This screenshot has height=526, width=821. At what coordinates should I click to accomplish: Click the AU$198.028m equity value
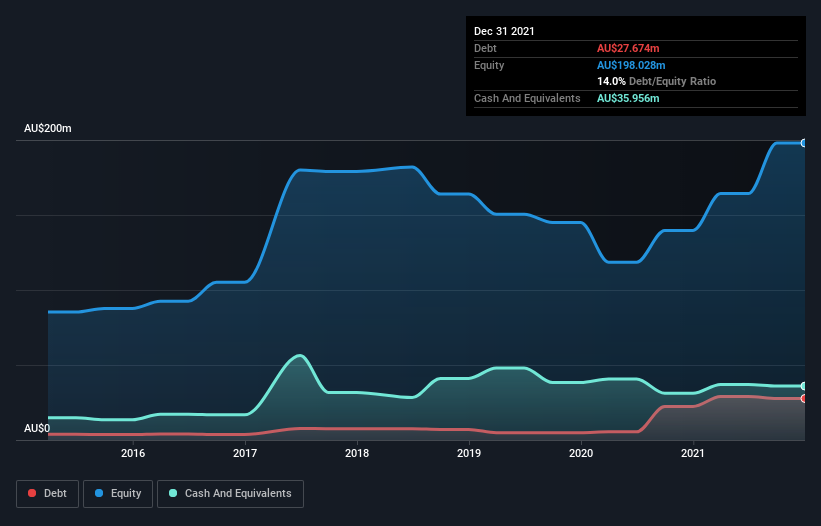click(631, 65)
